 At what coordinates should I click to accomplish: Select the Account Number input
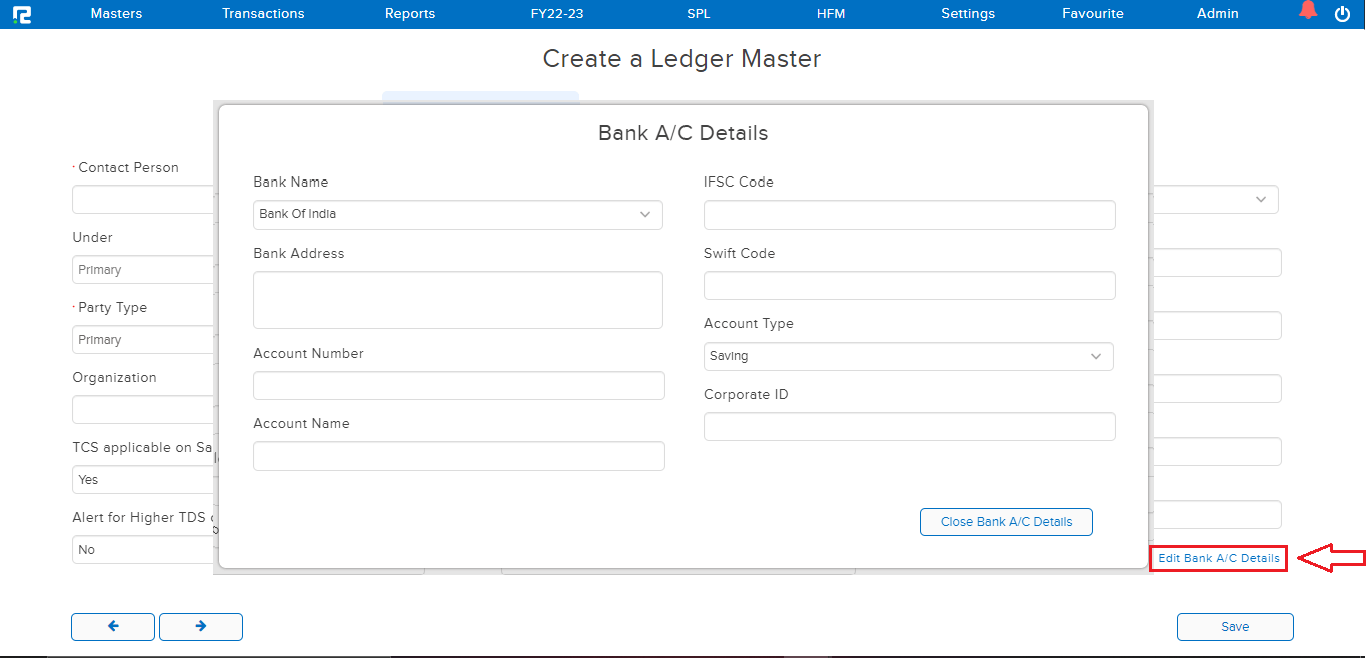pyautogui.click(x=458, y=386)
